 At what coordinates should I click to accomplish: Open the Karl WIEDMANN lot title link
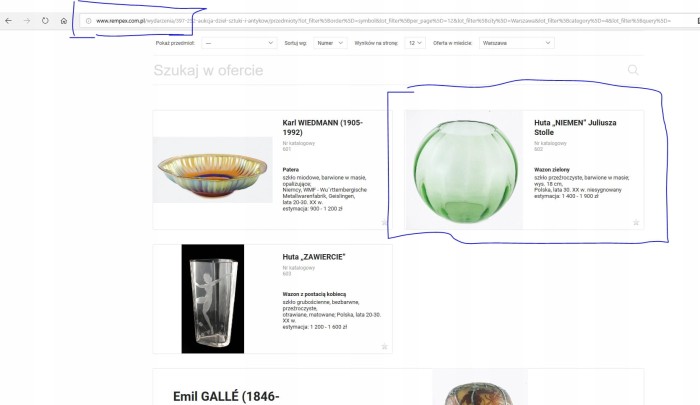click(x=322, y=127)
